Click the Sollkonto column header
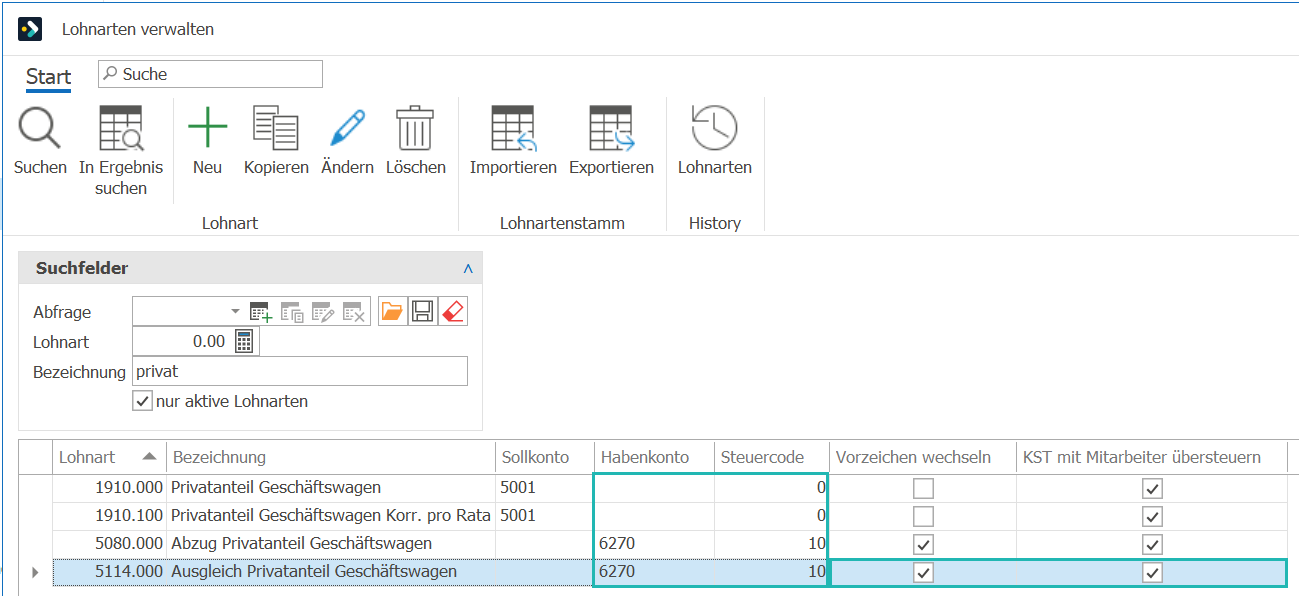 tap(545, 457)
